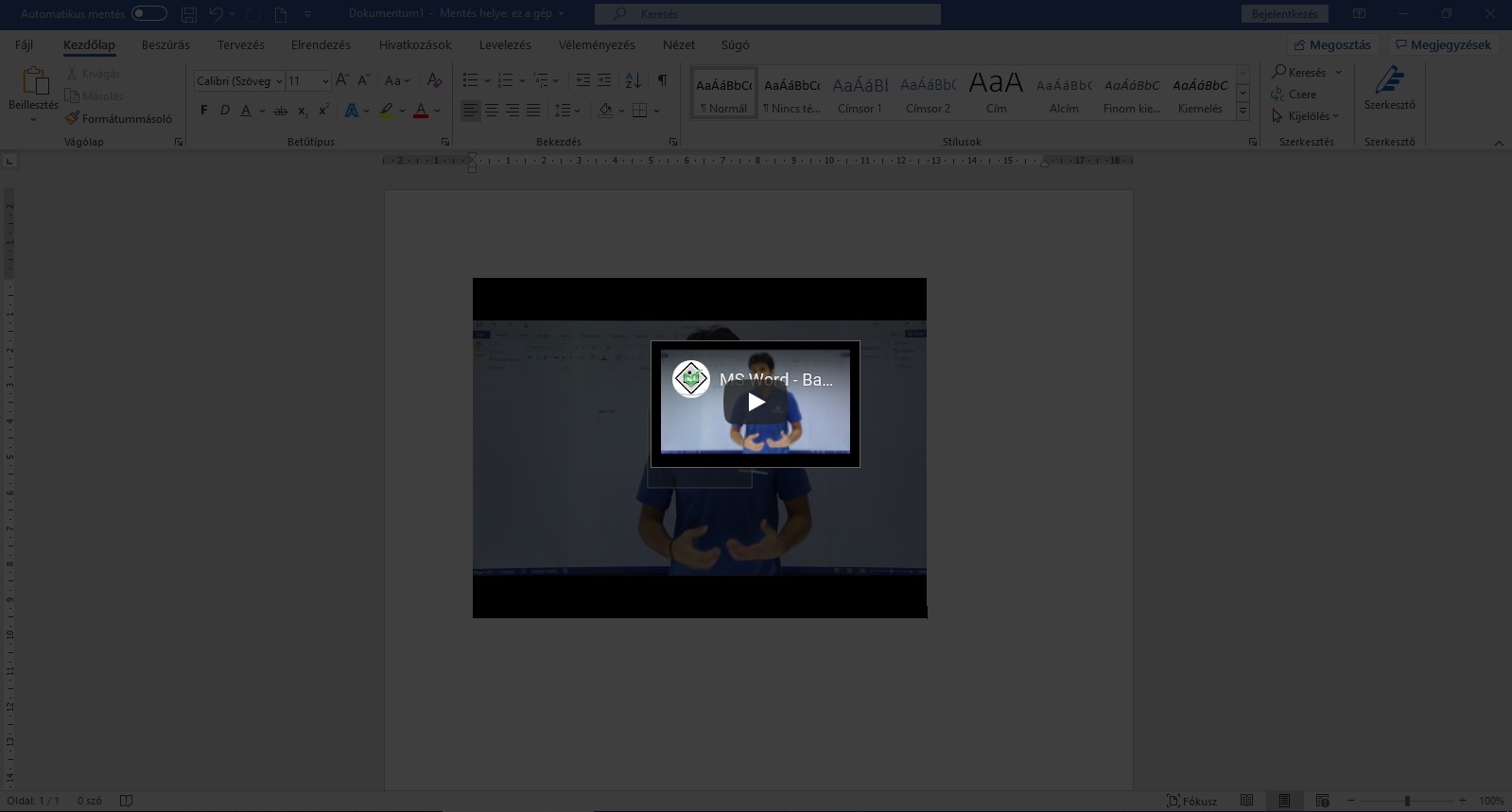Decrease font size with the smaller A icon
The image size is (1512, 812).
point(363,80)
